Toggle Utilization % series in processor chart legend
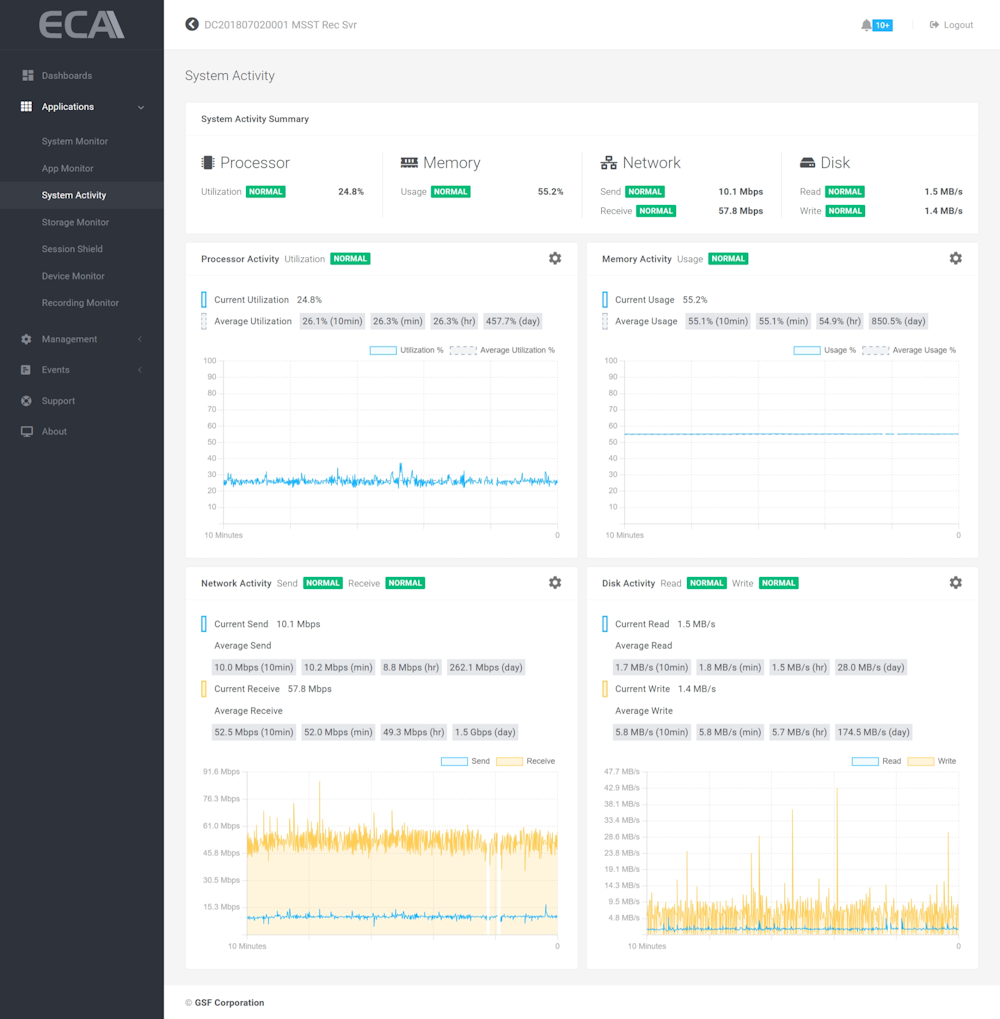The image size is (1000, 1019). [x=383, y=351]
